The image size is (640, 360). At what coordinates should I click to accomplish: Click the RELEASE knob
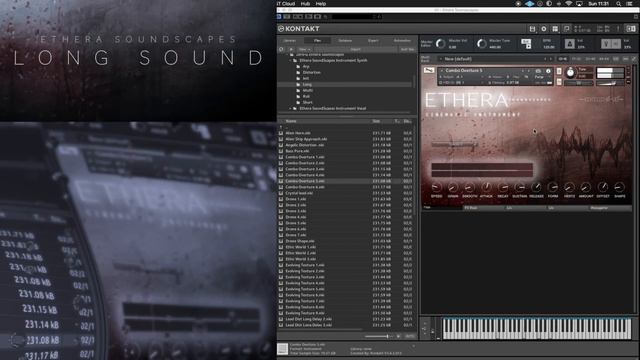point(536,187)
